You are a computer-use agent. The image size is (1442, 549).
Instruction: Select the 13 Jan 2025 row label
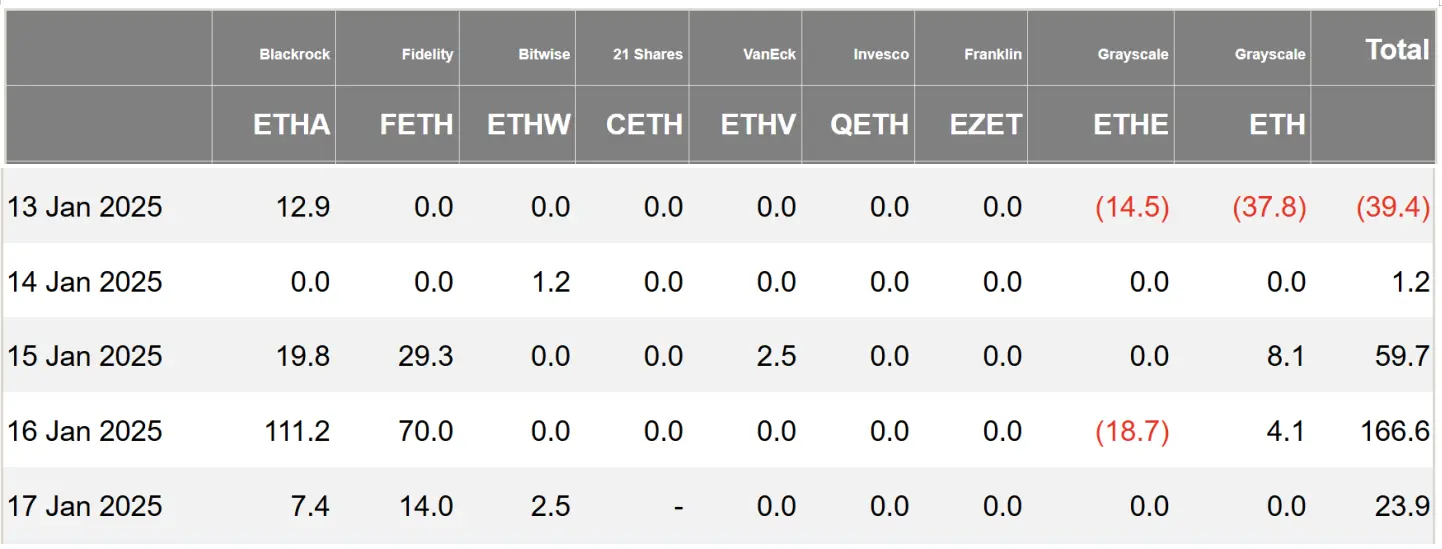coord(85,207)
